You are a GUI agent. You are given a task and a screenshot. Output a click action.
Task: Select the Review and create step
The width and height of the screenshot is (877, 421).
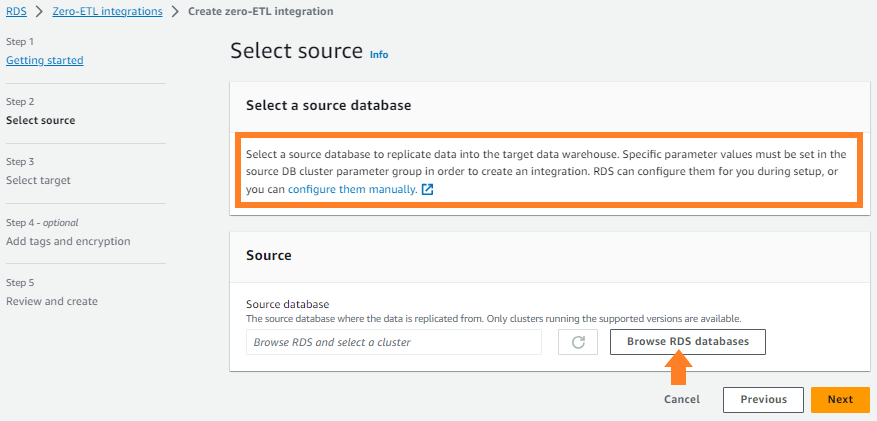click(x=52, y=301)
